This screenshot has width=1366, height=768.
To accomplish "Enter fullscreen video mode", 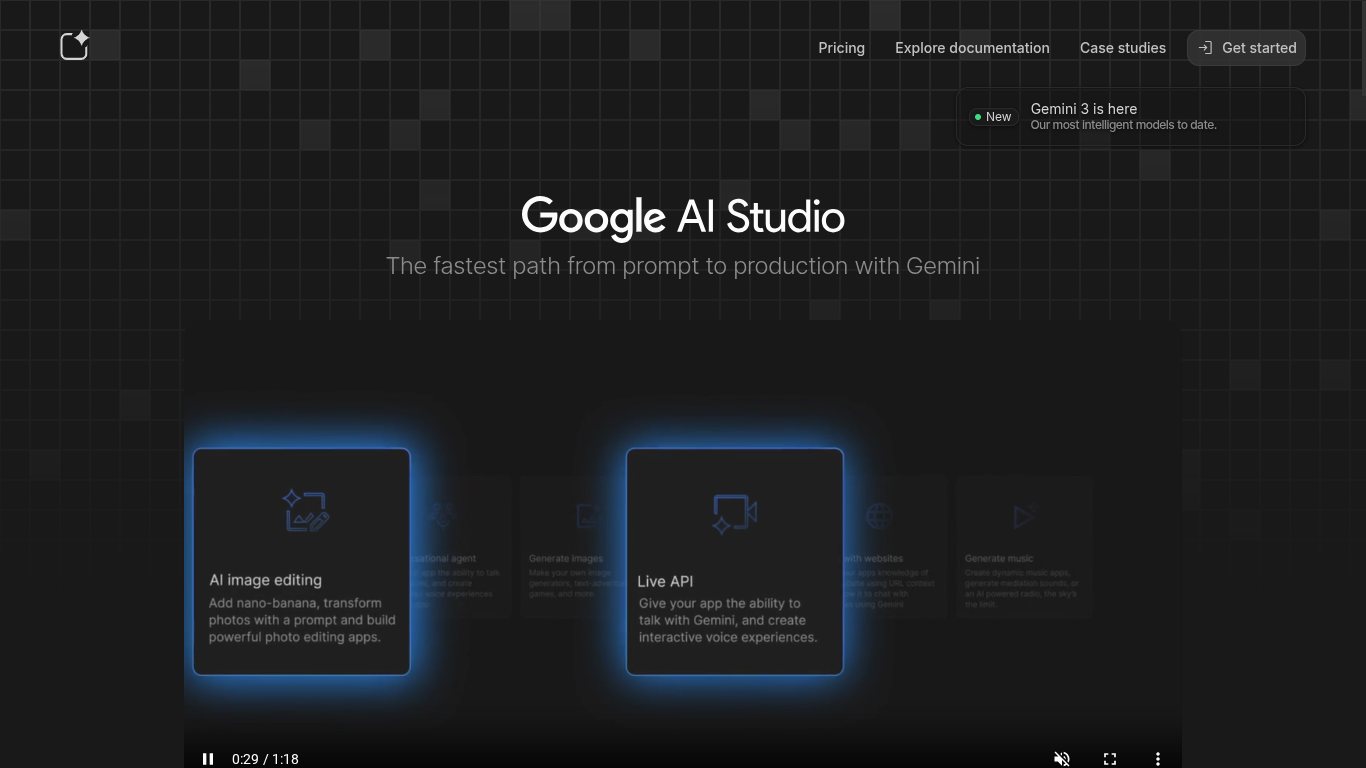I will coord(1110,759).
